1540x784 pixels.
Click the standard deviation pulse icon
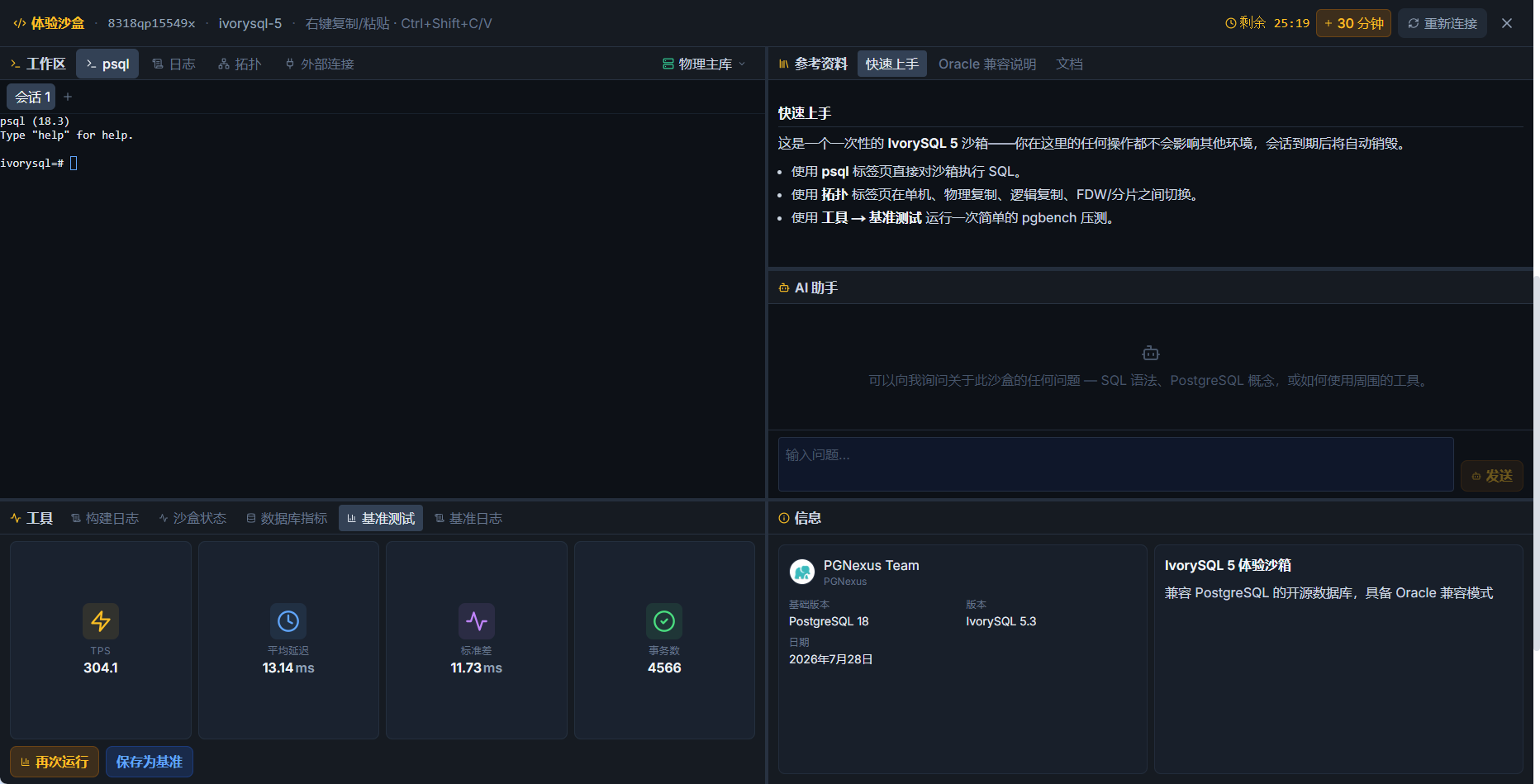(x=477, y=621)
